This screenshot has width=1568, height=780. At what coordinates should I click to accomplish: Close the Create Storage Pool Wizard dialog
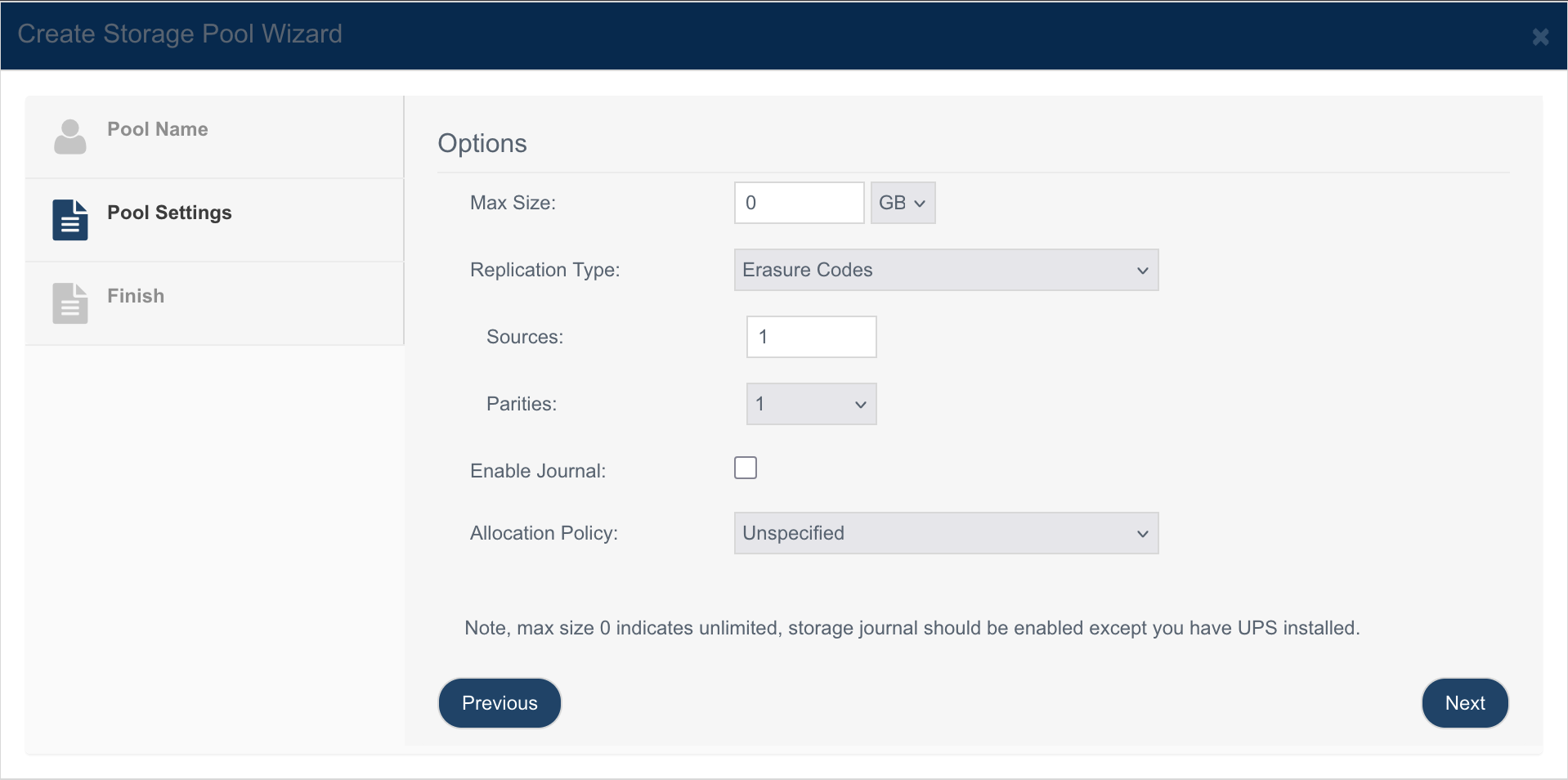(1540, 37)
